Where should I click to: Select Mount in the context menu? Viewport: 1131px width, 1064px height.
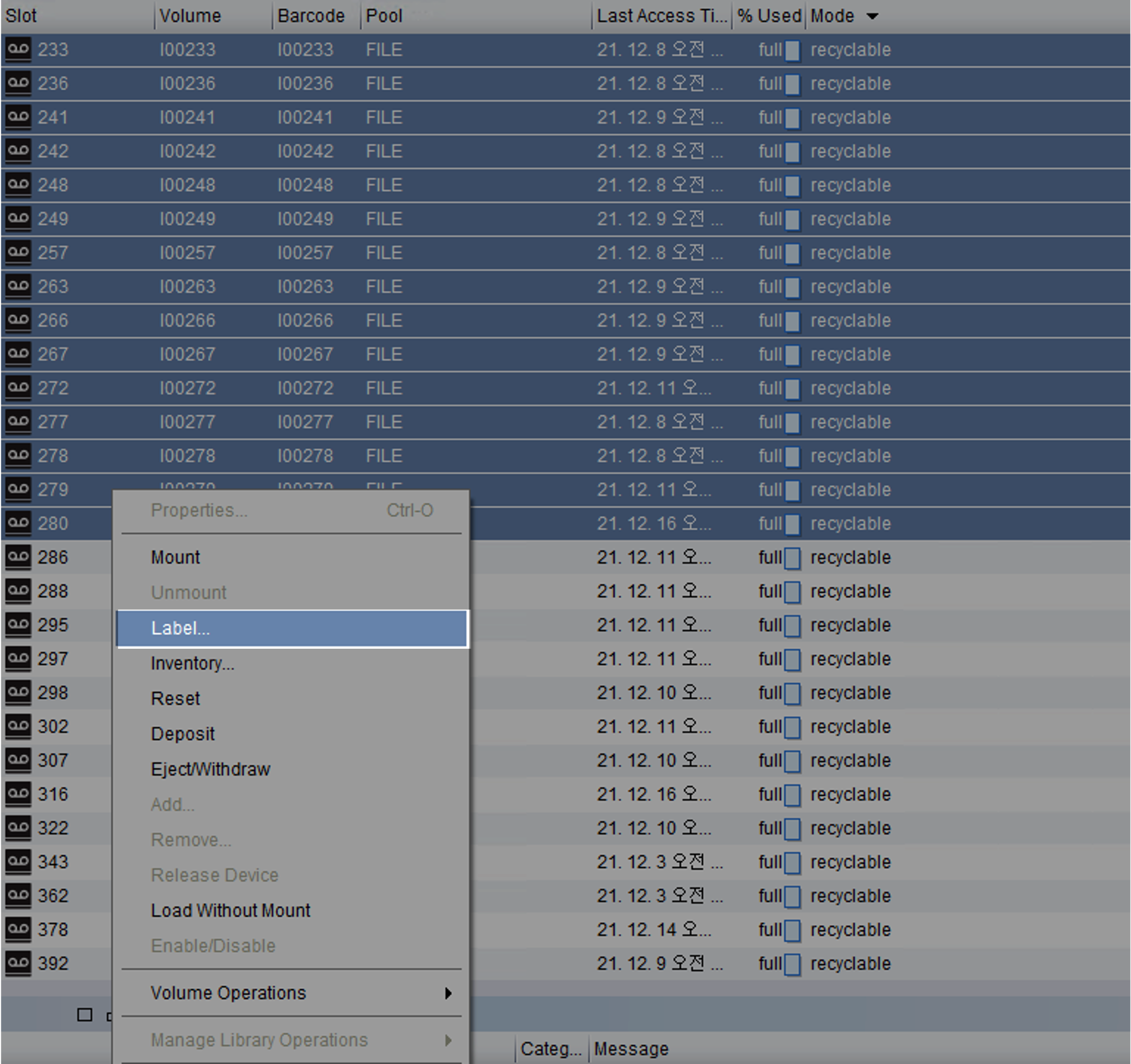click(x=175, y=557)
